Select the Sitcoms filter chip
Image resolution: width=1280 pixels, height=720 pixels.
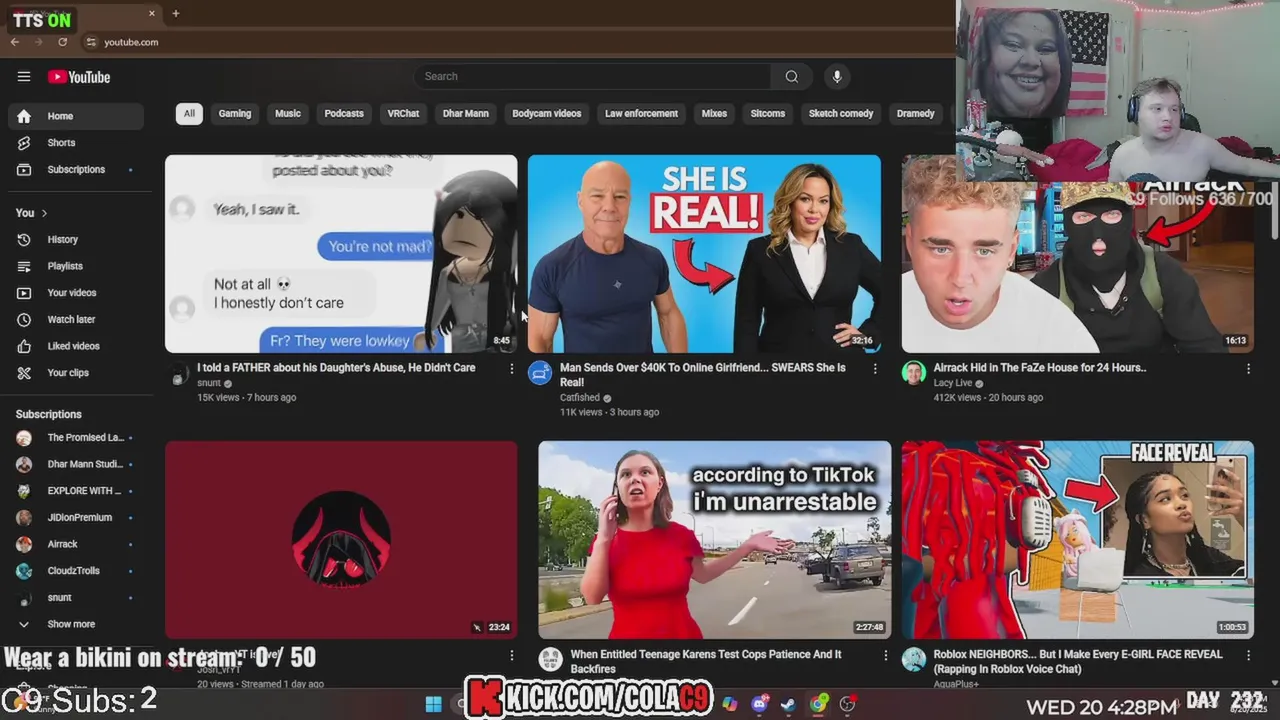coord(768,113)
